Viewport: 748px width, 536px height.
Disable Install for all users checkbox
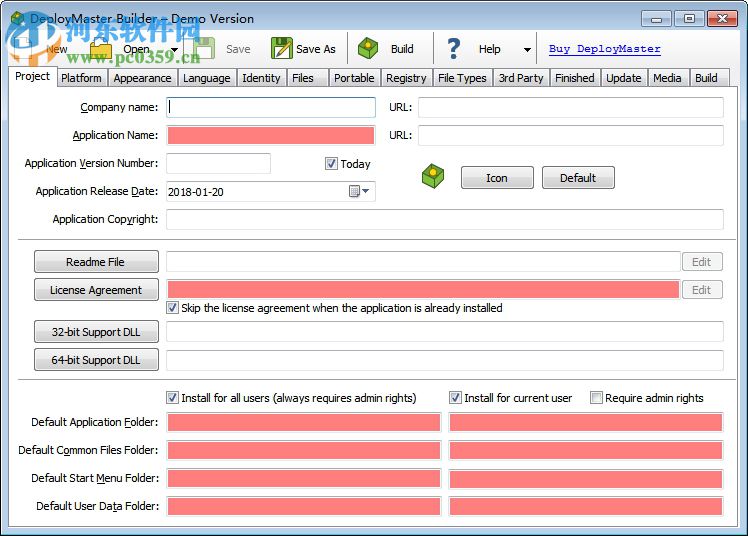tap(173, 398)
